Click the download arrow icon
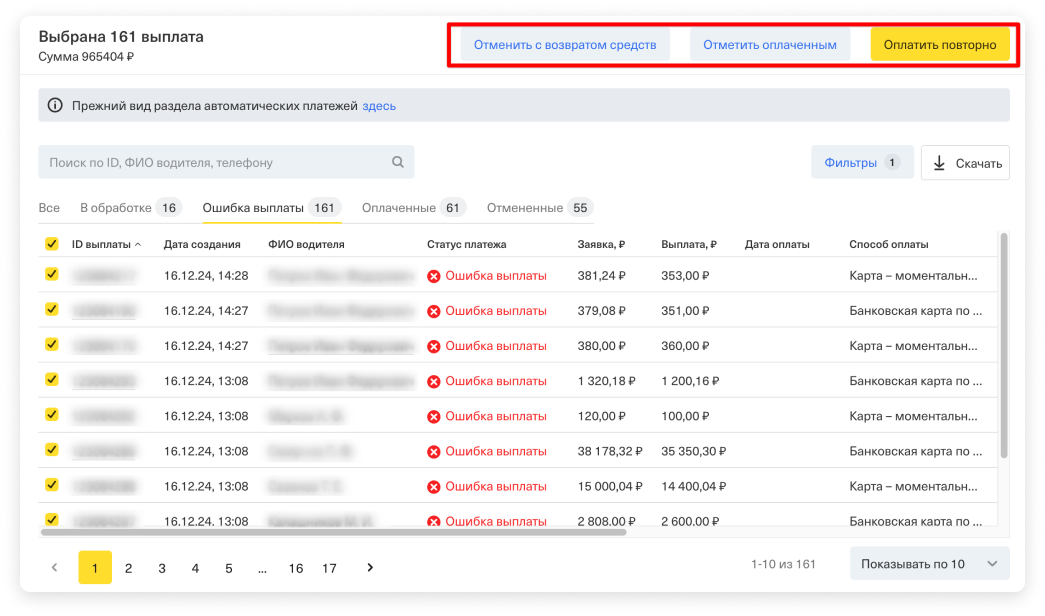 [x=939, y=163]
